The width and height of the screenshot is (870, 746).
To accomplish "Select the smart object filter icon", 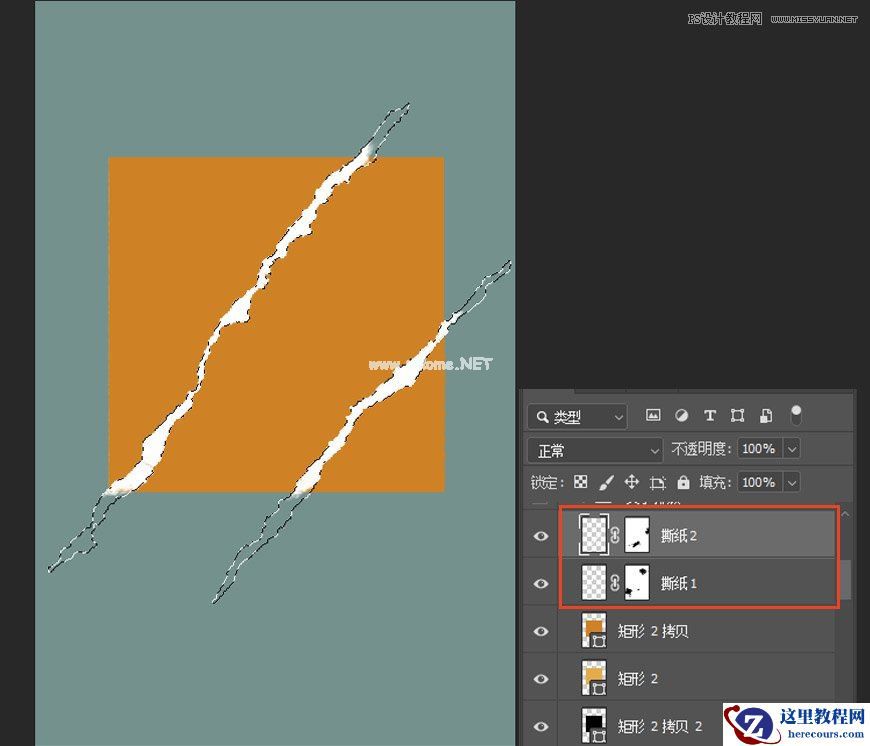I will (765, 415).
